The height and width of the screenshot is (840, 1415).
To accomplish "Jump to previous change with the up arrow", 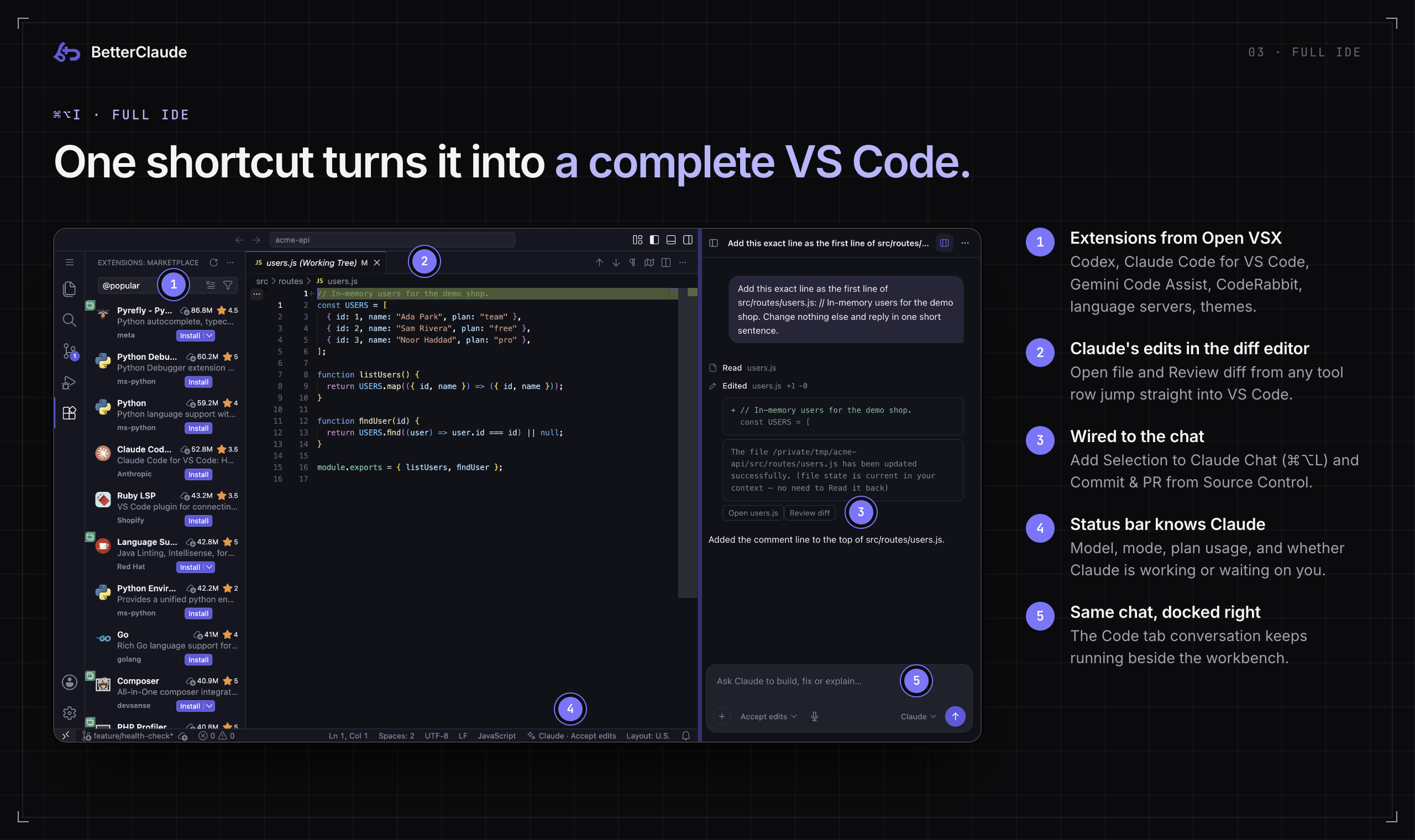I will (x=599, y=262).
